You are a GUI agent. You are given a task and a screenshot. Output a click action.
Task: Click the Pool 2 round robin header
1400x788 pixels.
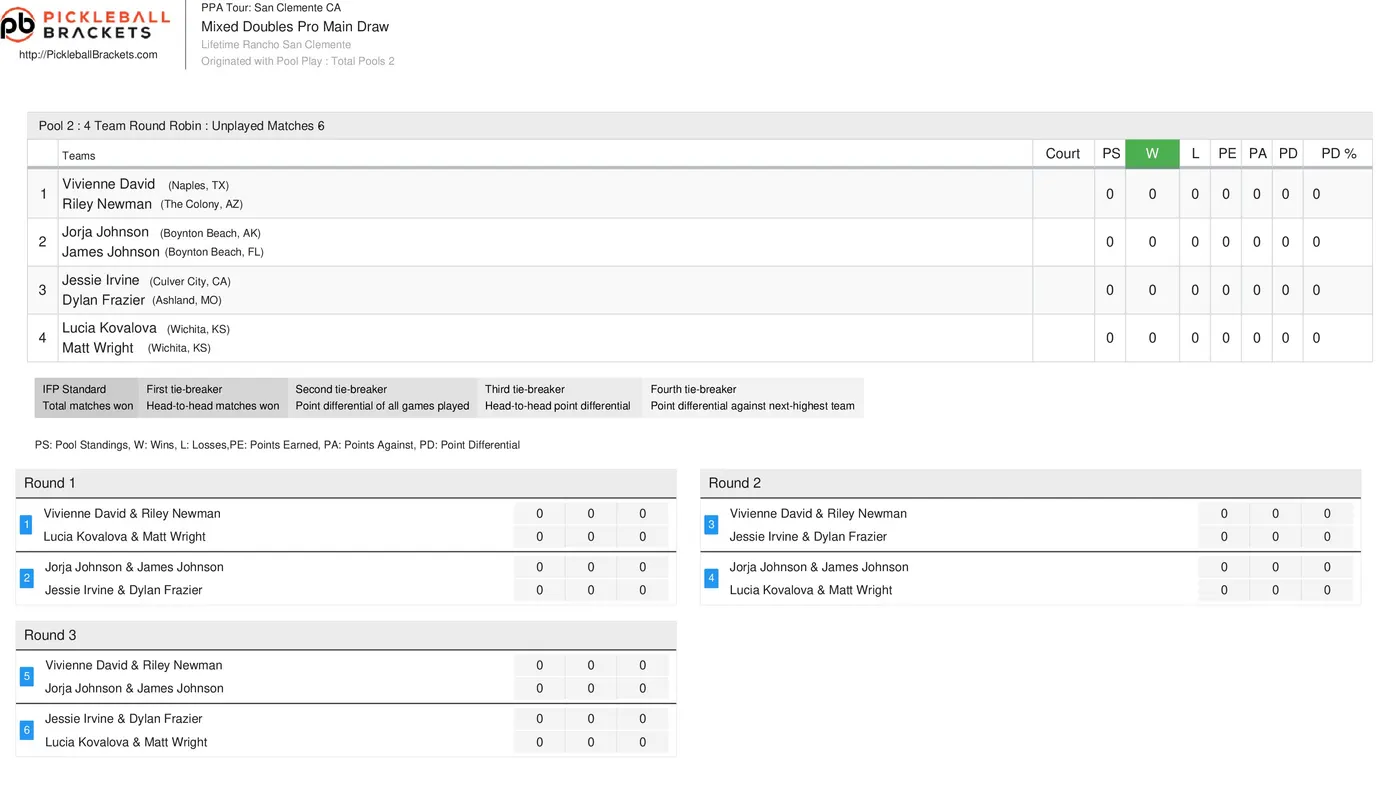pos(700,126)
